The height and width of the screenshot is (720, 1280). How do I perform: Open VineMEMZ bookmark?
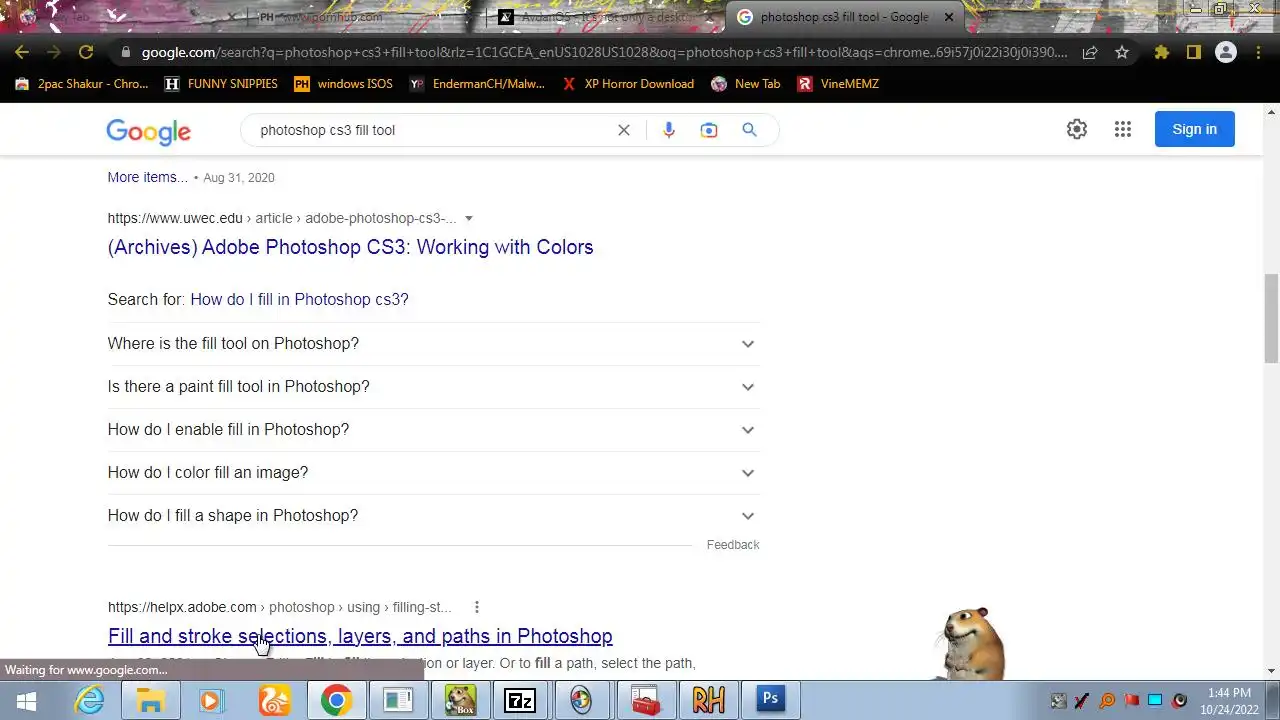point(838,84)
